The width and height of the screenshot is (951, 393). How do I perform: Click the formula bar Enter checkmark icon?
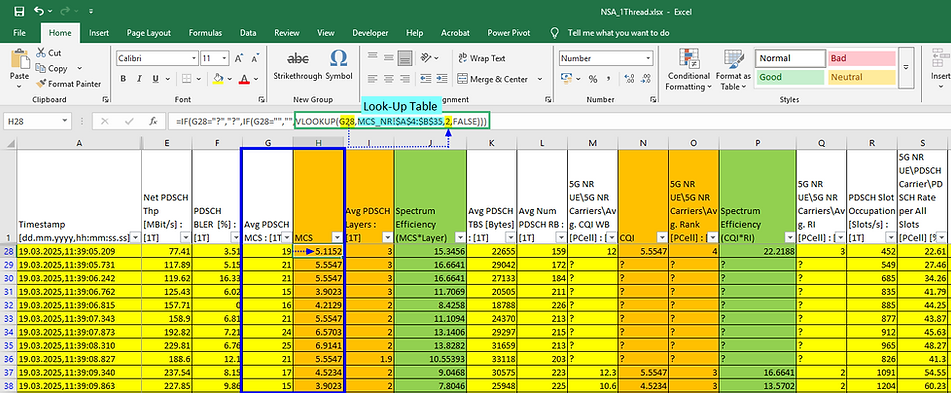coord(129,121)
